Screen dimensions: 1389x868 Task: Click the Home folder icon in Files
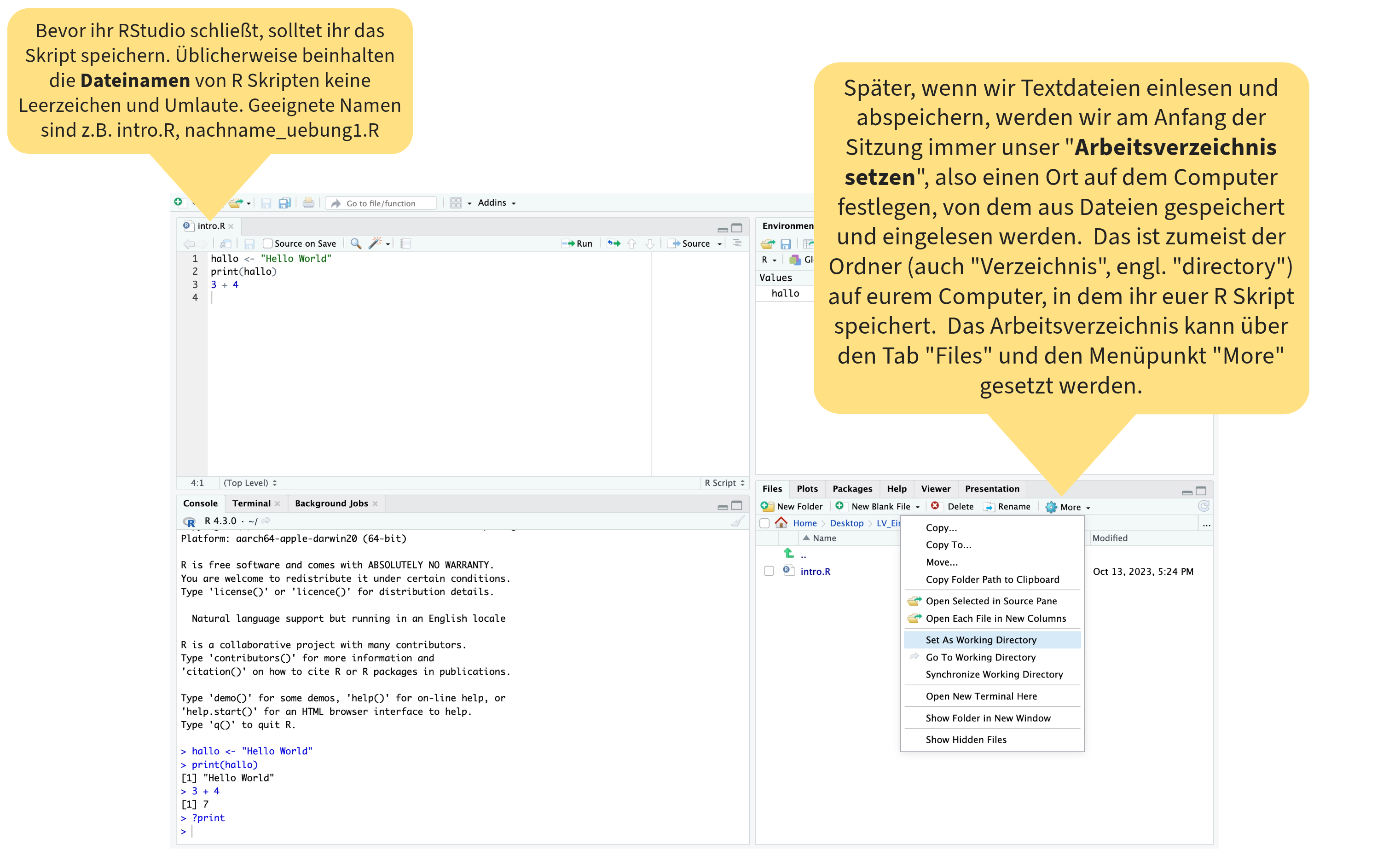pos(781,523)
